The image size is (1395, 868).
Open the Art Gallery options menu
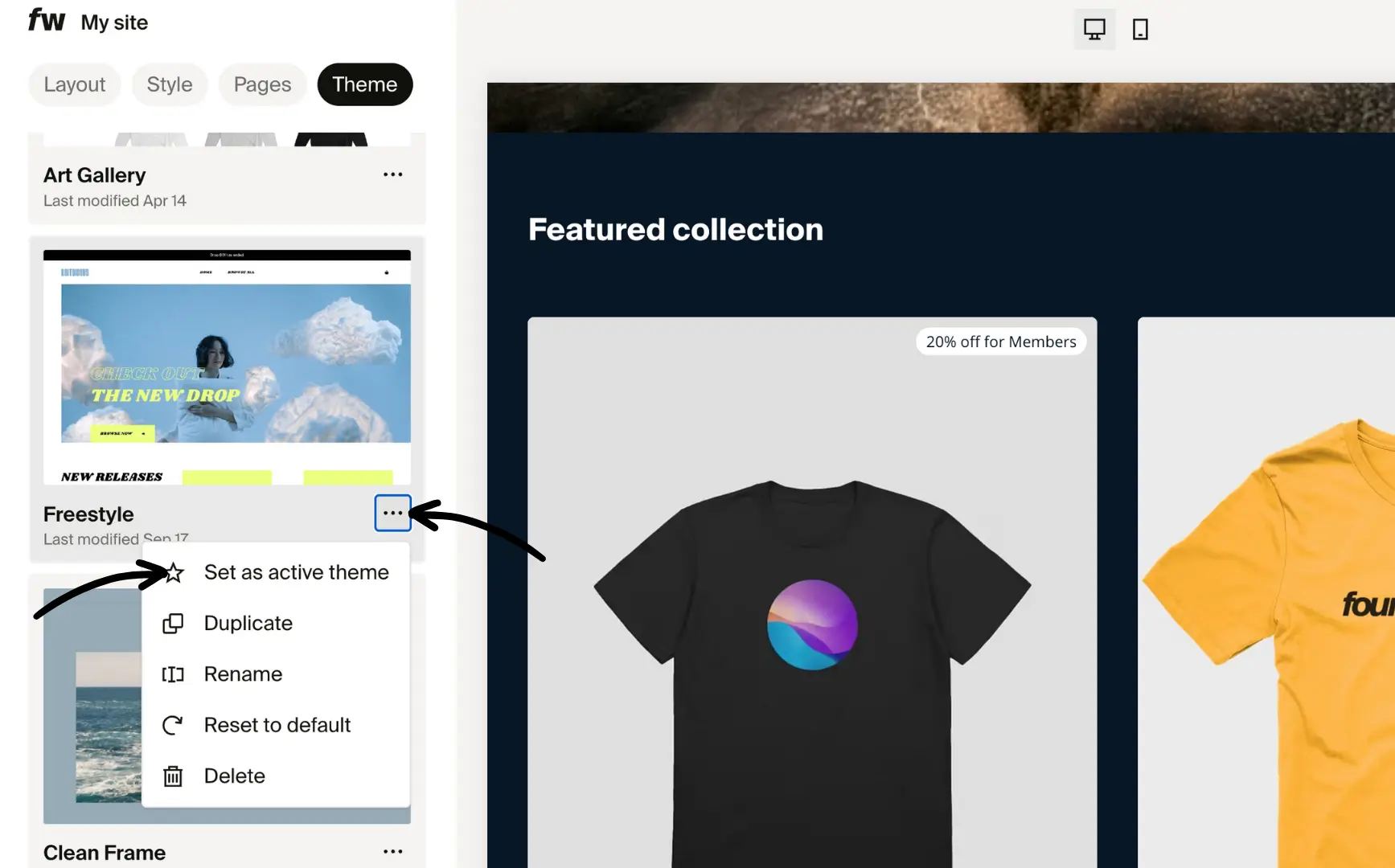click(x=393, y=174)
